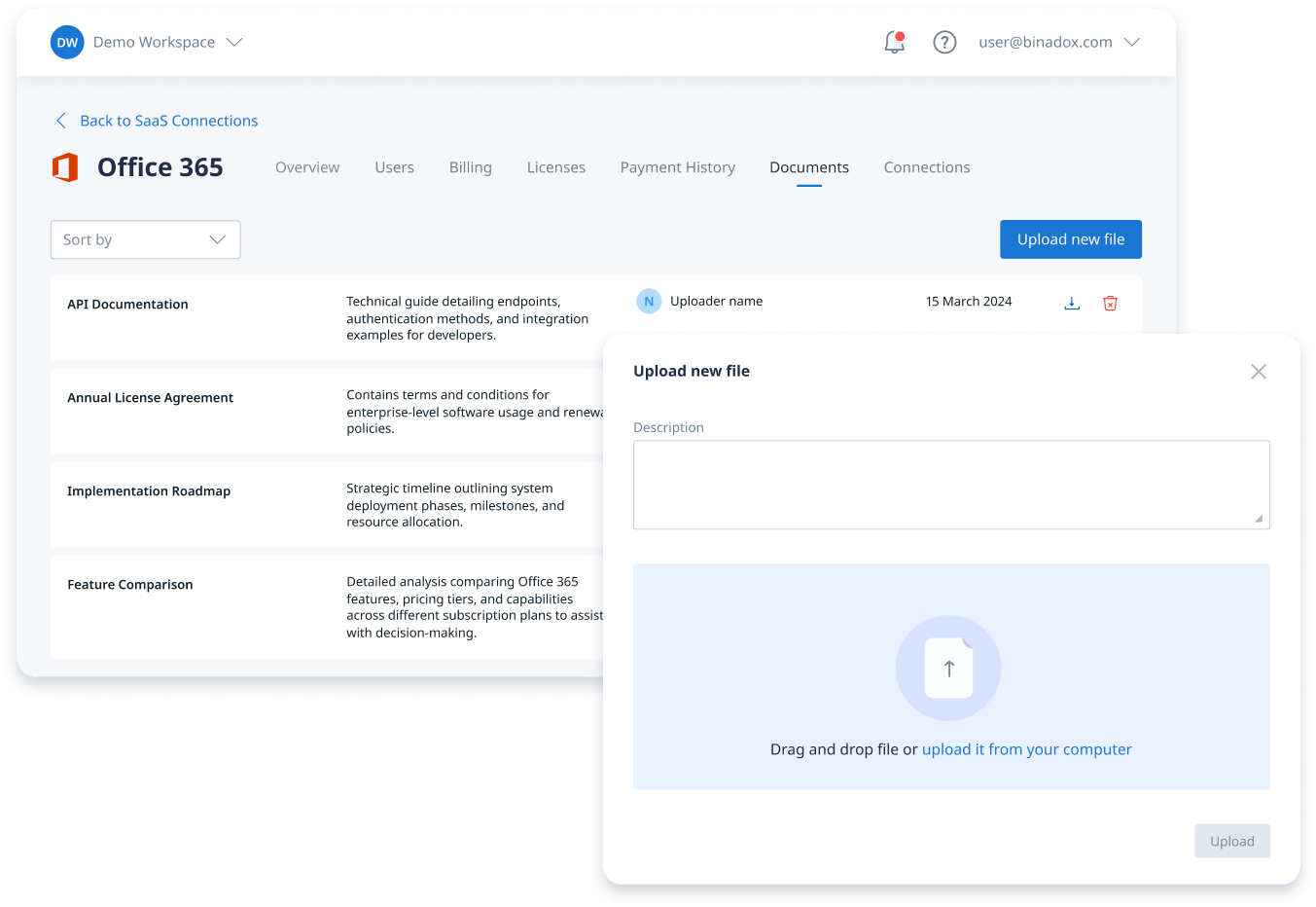Click the 15 March 2024 date
Image resolution: width=1316 pixels, height=907 pixels.
[969, 302]
